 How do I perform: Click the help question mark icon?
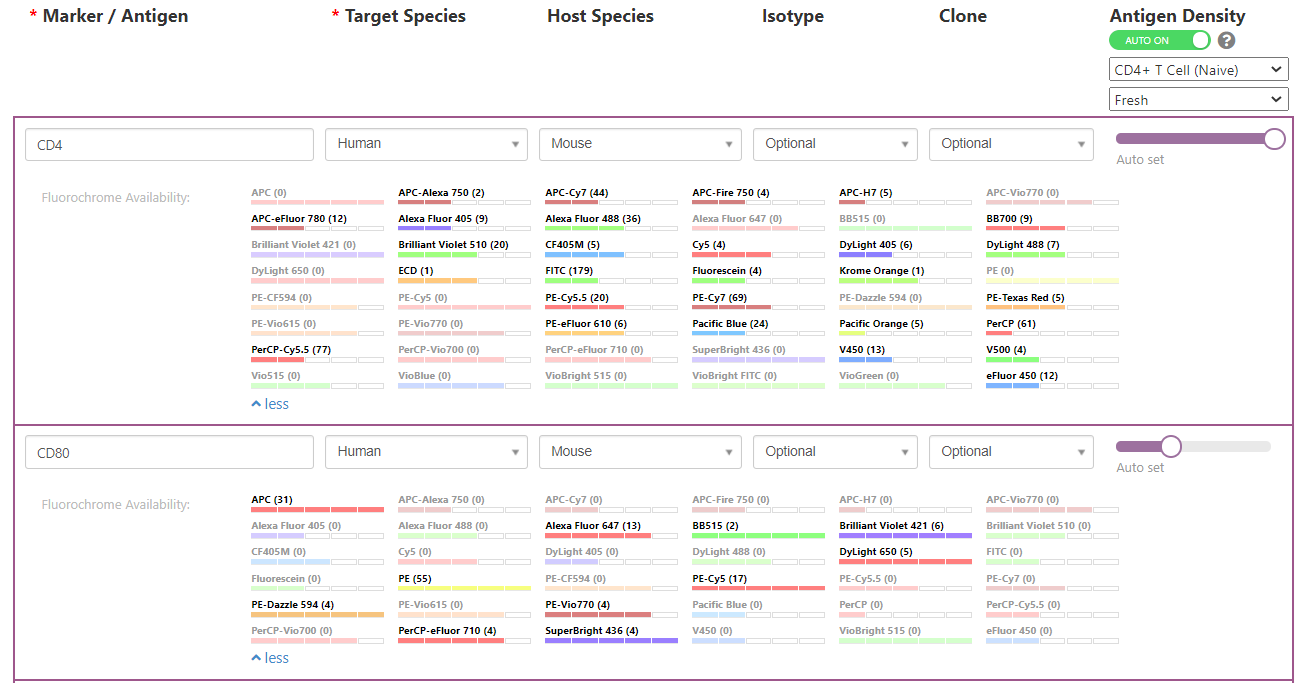1226,41
